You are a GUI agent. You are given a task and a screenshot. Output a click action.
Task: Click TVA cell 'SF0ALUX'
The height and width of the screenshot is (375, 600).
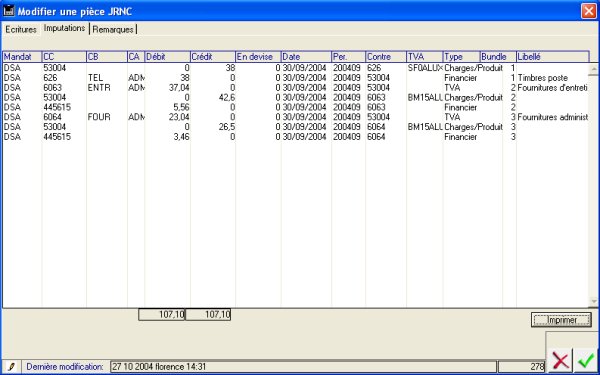point(425,68)
